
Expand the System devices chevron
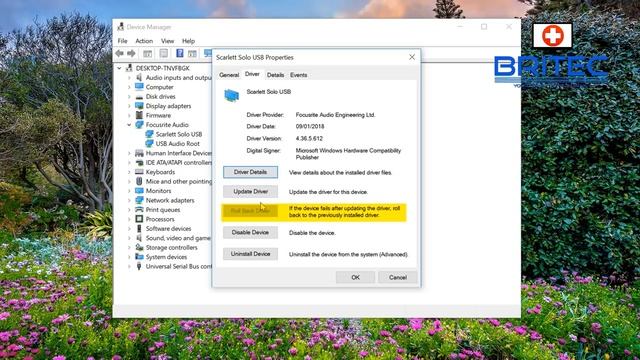[129, 257]
